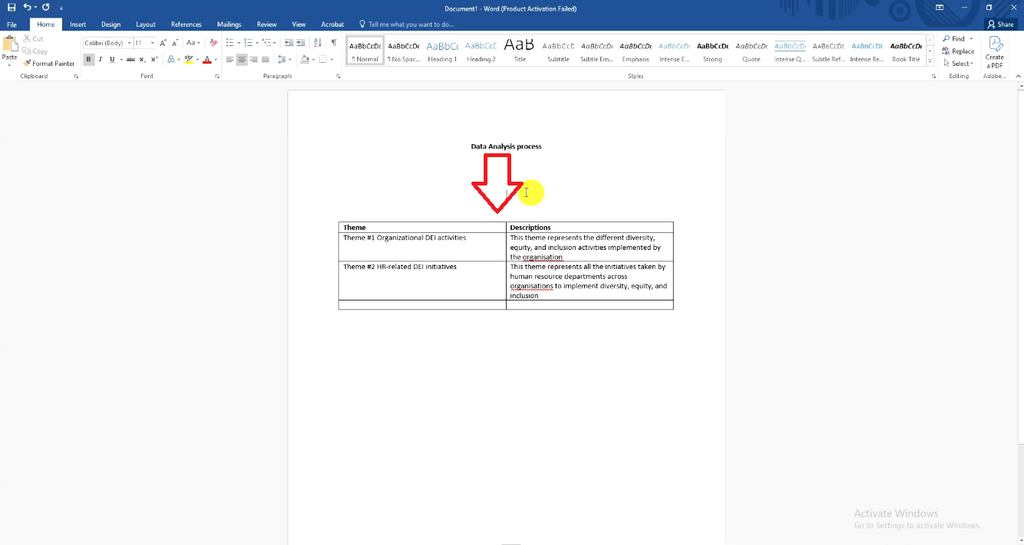Justify the paragraph text
Image resolution: width=1024 pixels, height=545 pixels.
(265, 59)
